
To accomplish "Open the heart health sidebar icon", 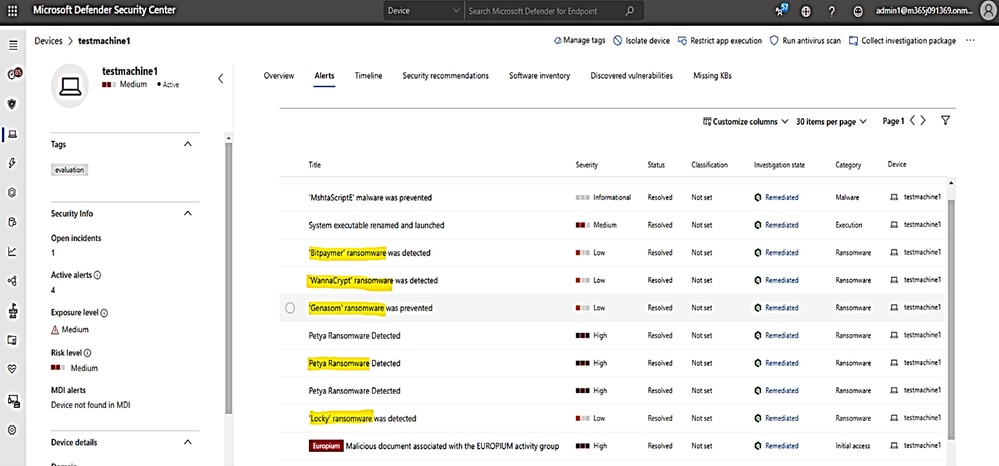I will [12, 368].
